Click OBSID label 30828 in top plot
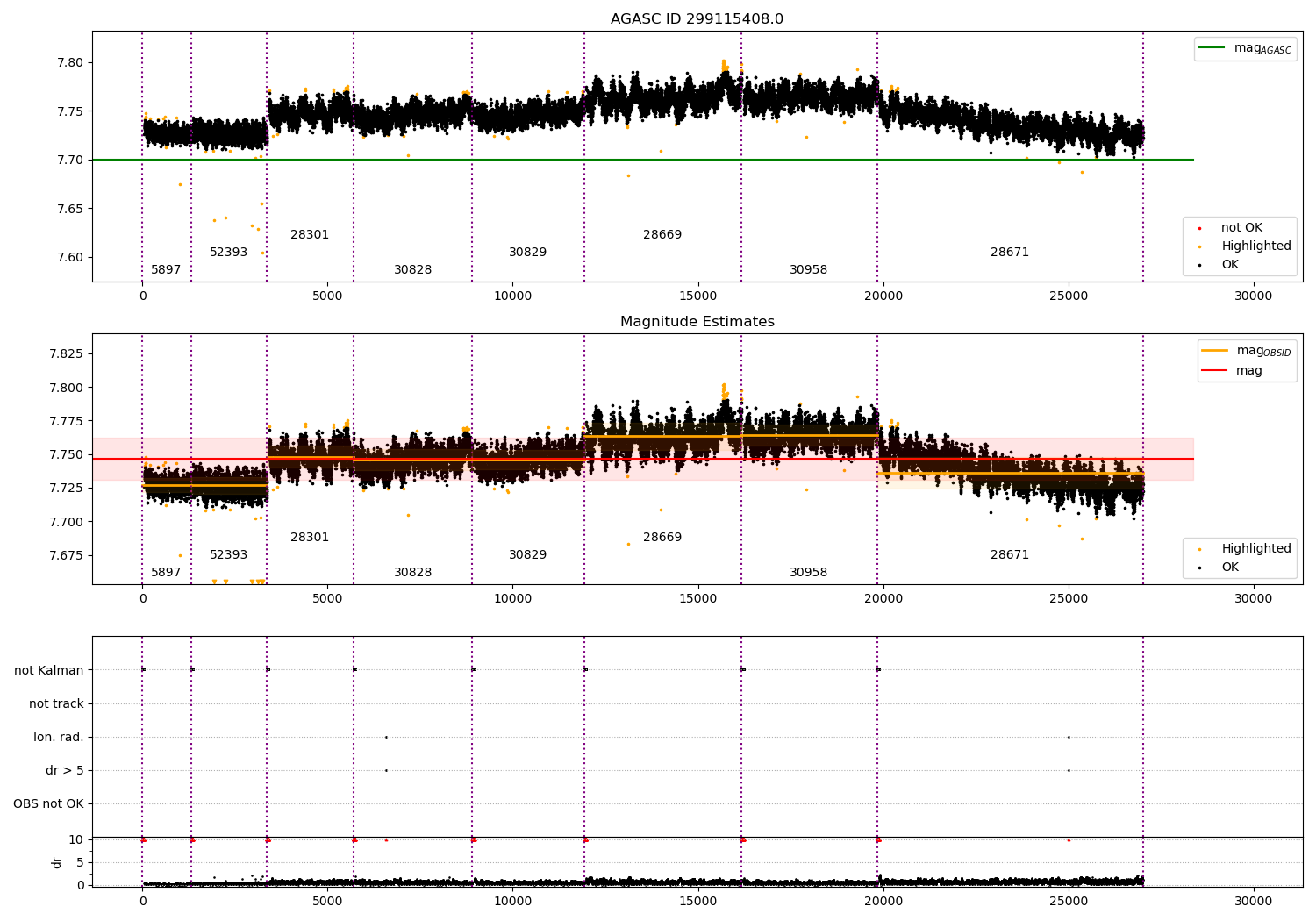 tap(412, 270)
